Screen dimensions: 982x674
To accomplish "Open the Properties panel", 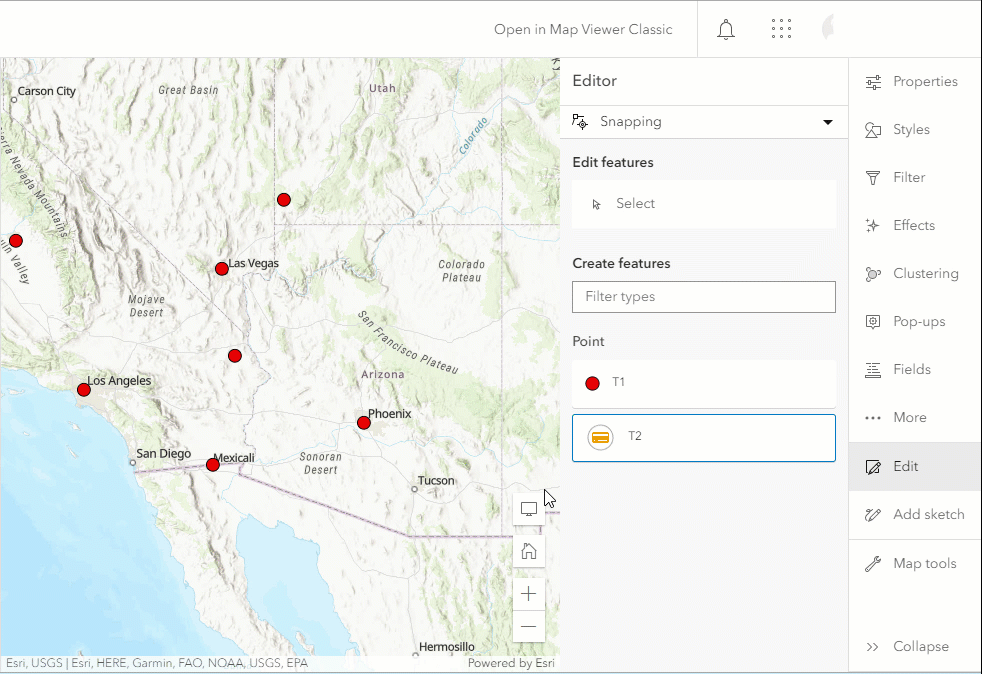I will click(914, 82).
